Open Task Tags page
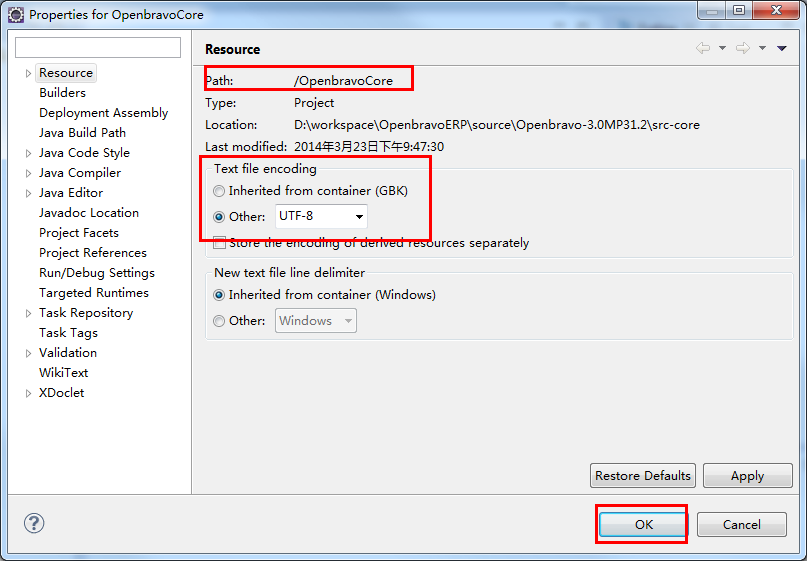Image resolution: width=807 pixels, height=561 pixels. point(68,333)
